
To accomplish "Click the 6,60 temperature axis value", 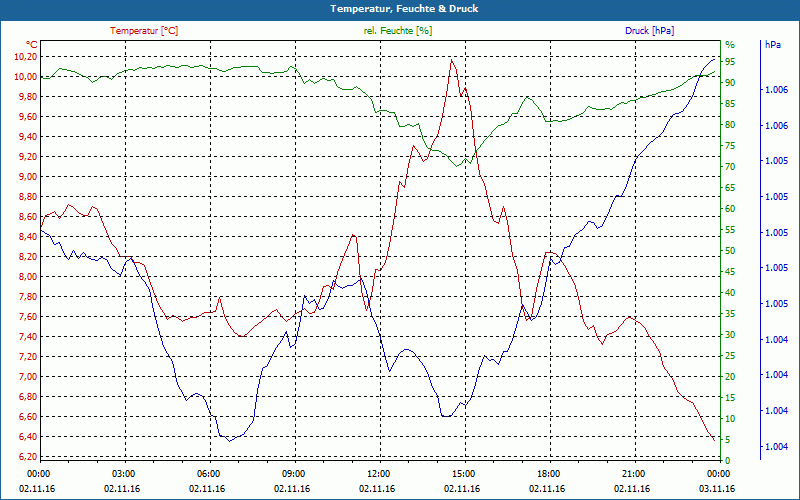I will tap(28, 416).
